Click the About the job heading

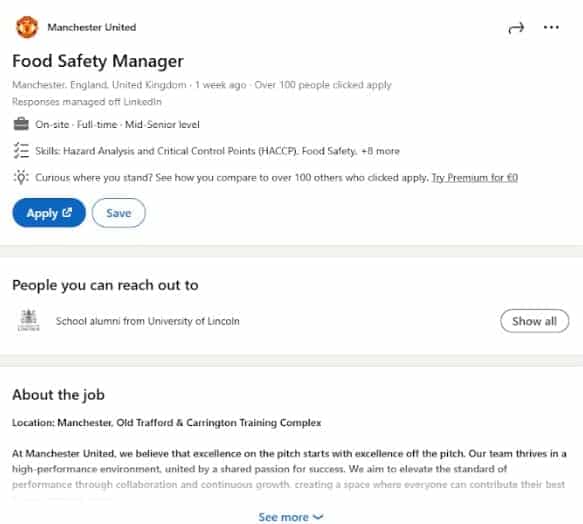(58, 395)
